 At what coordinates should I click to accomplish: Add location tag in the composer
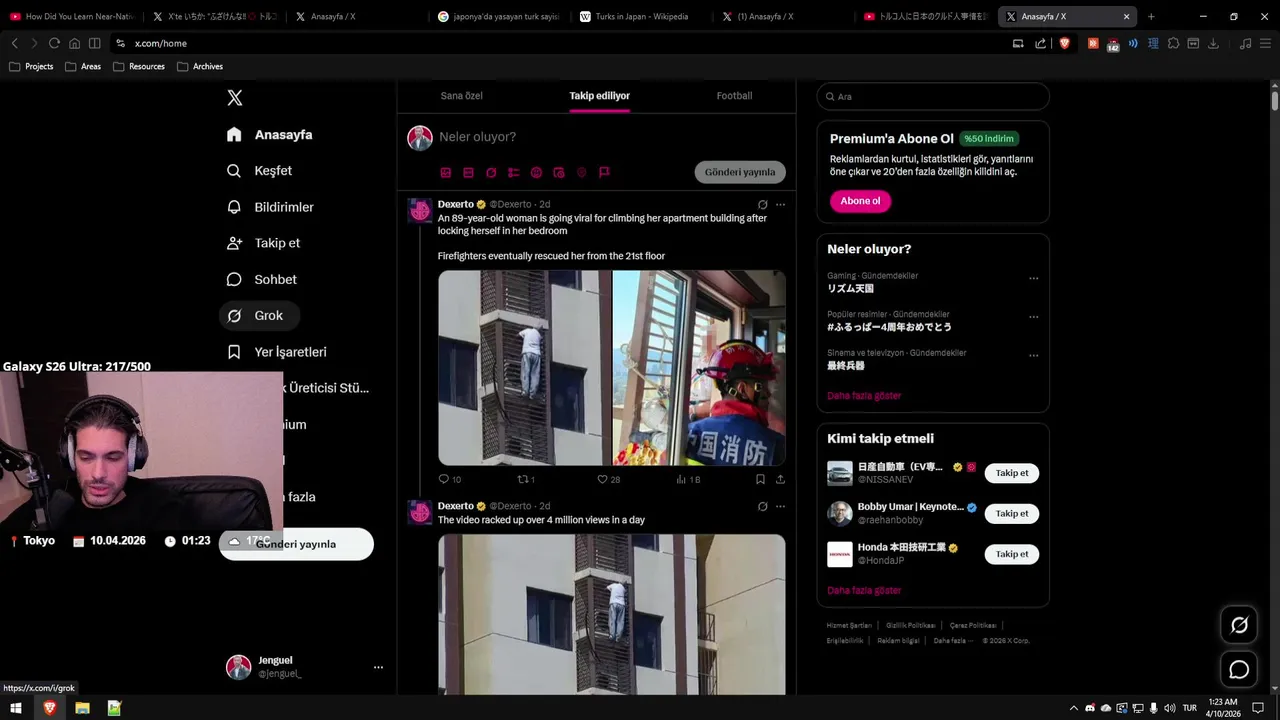(581, 173)
